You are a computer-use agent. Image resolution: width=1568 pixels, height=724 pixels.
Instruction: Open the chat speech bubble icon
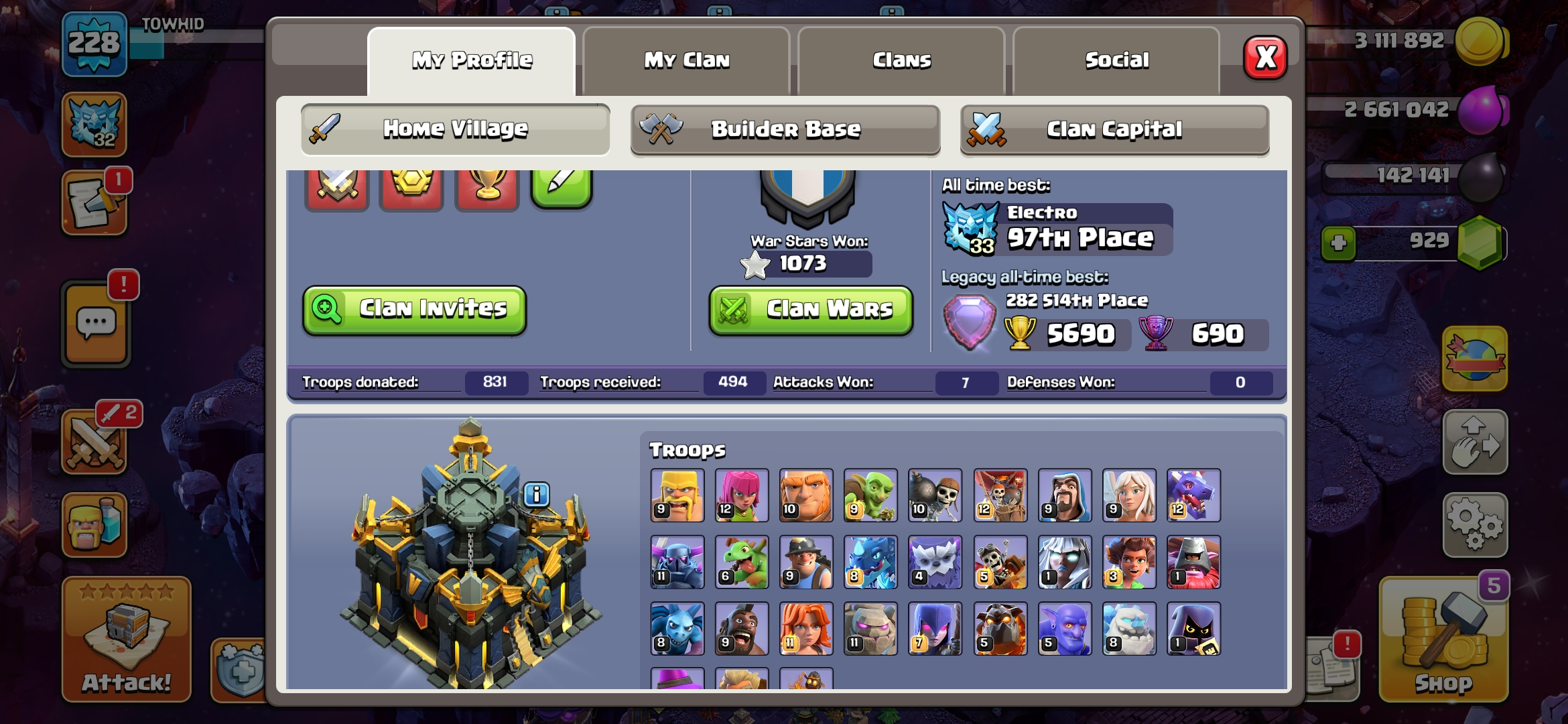[x=96, y=324]
